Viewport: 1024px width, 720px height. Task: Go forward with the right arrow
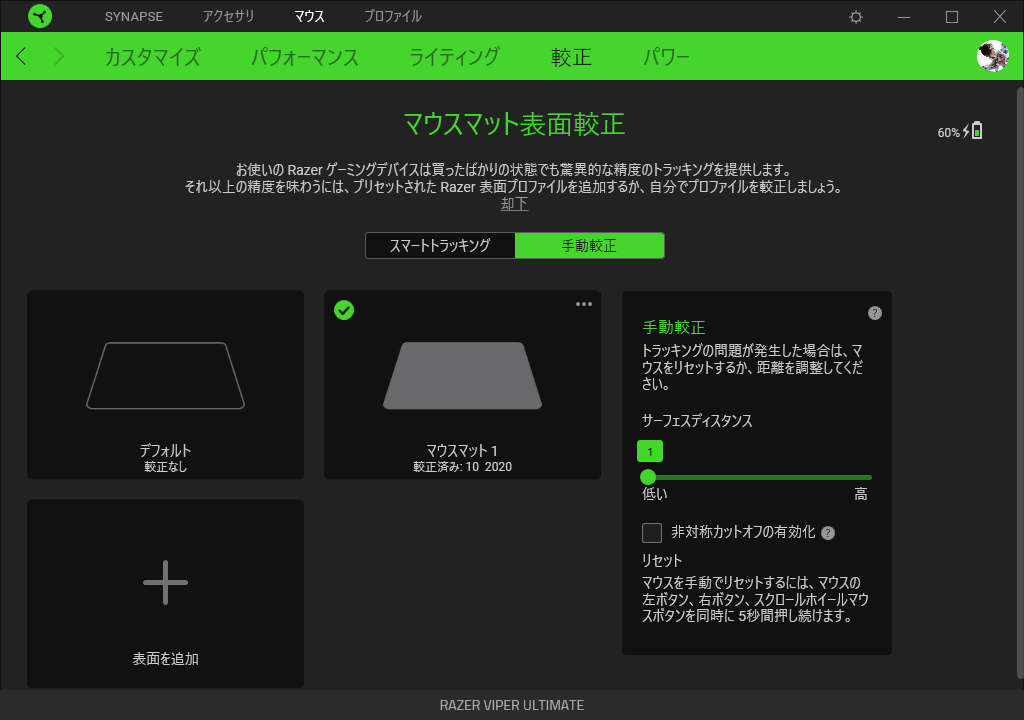pos(59,56)
